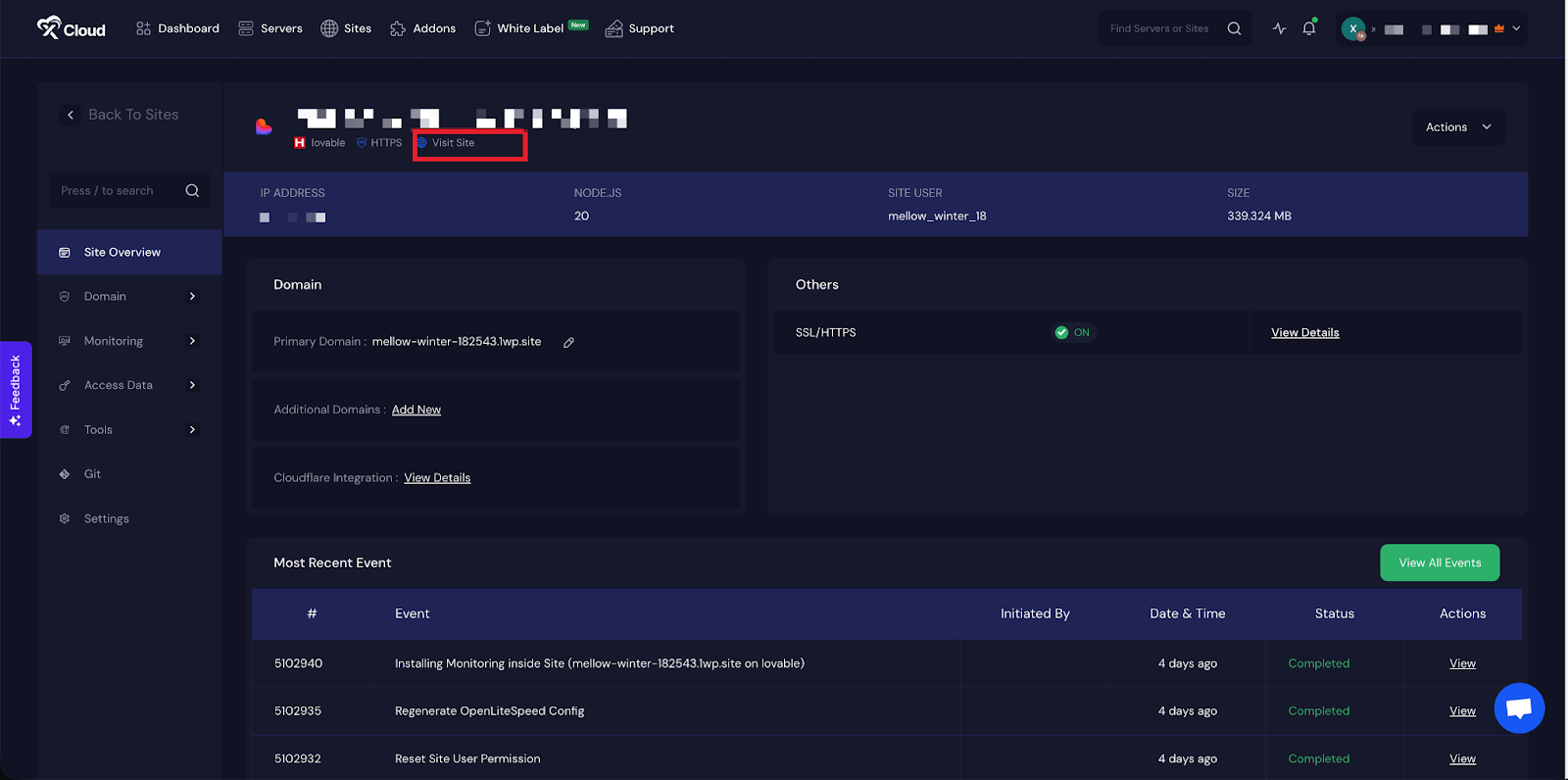
Task: Click the xCloud logo
Action: click(x=71, y=28)
